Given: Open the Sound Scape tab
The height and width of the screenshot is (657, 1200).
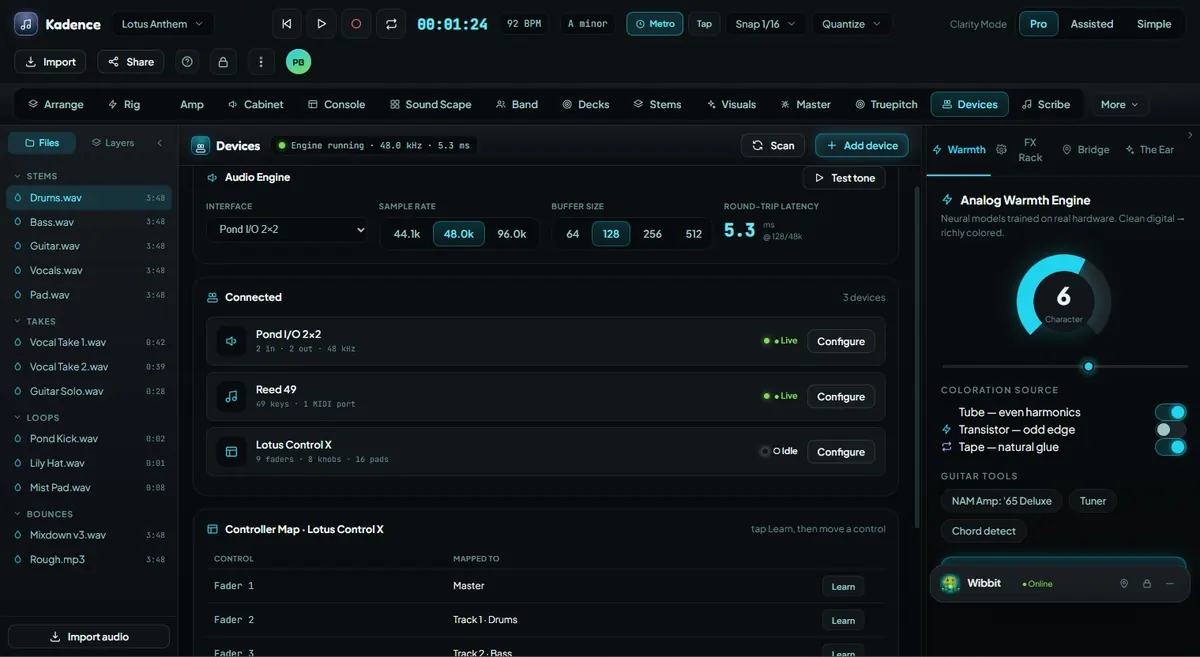Looking at the screenshot, I should [x=430, y=104].
